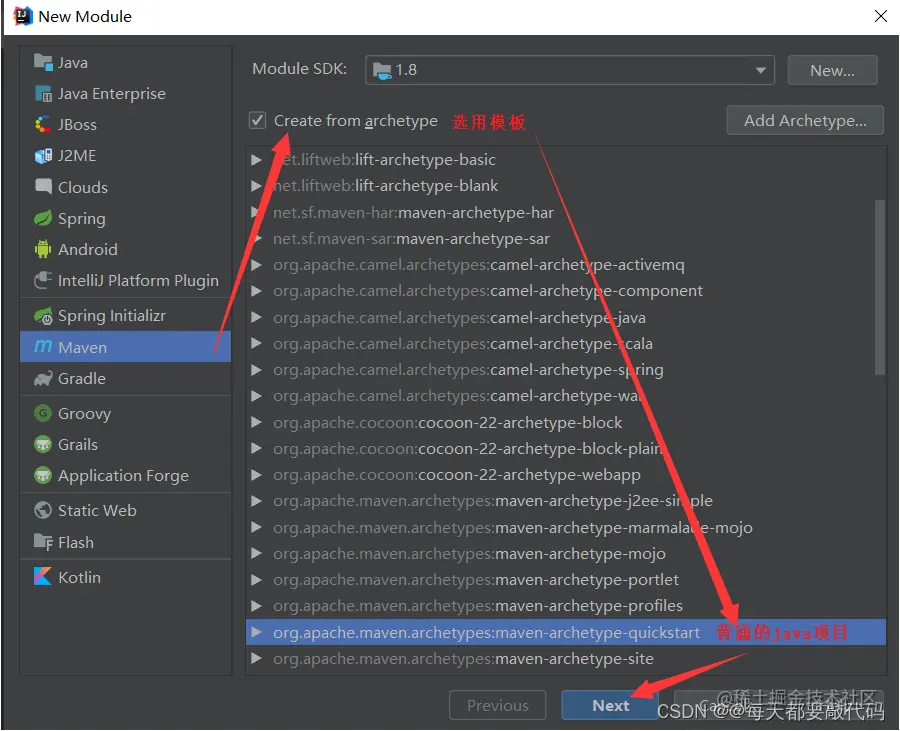Viewport: 900px width, 731px height.
Task: Expand camel-archetype-component node
Action: click(257, 291)
